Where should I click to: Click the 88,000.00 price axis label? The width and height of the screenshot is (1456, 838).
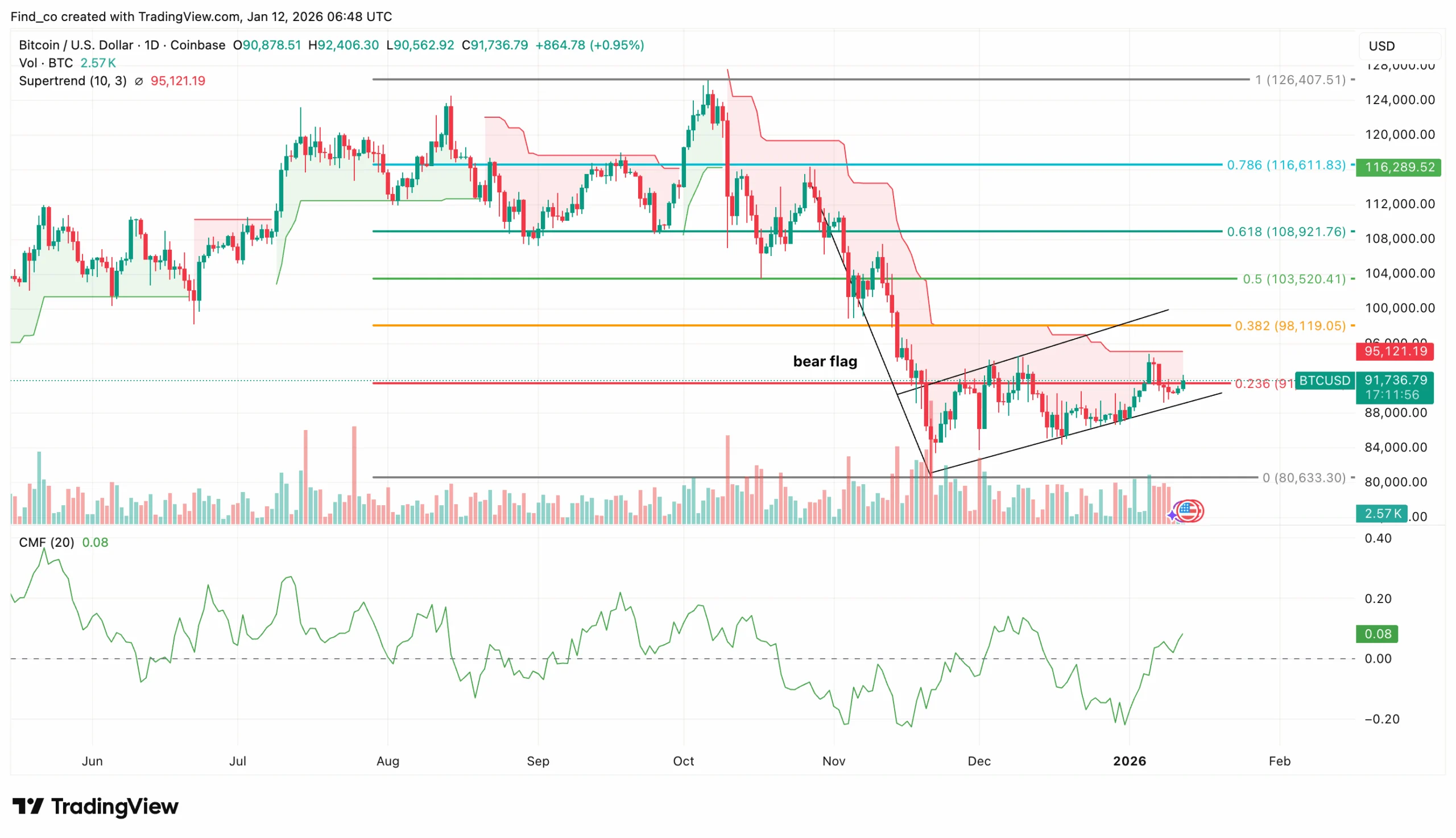[1396, 412]
